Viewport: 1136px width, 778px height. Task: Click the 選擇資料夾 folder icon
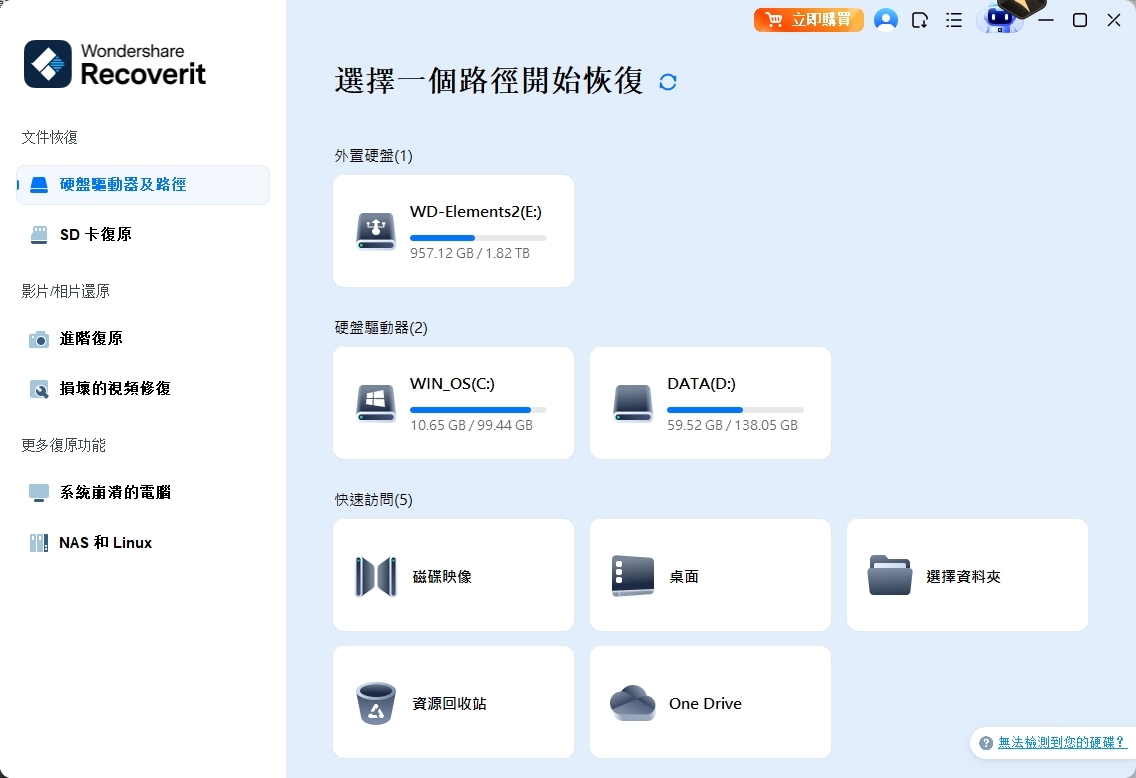pyautogui.click(x=890, y=576)
